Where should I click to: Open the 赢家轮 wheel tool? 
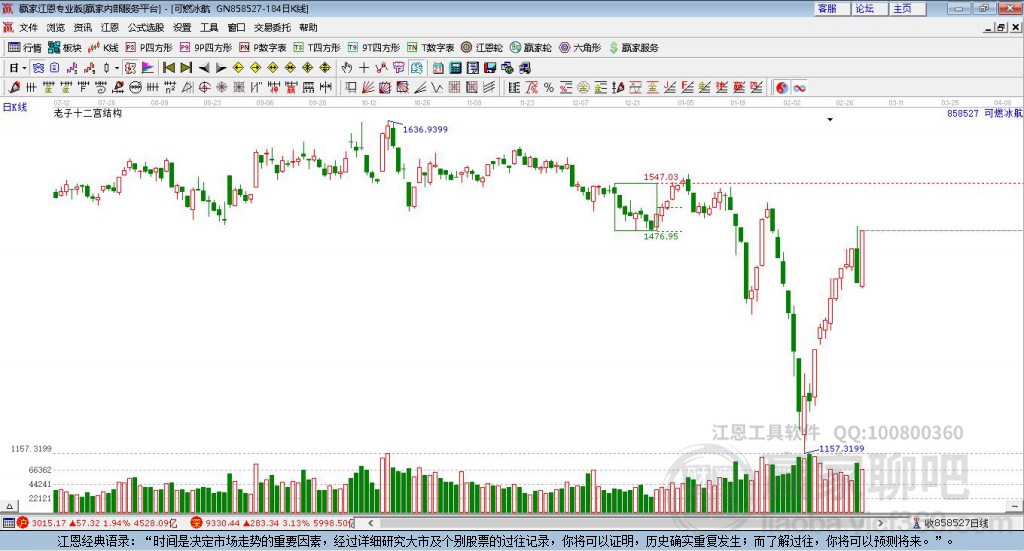pos(531,48)
